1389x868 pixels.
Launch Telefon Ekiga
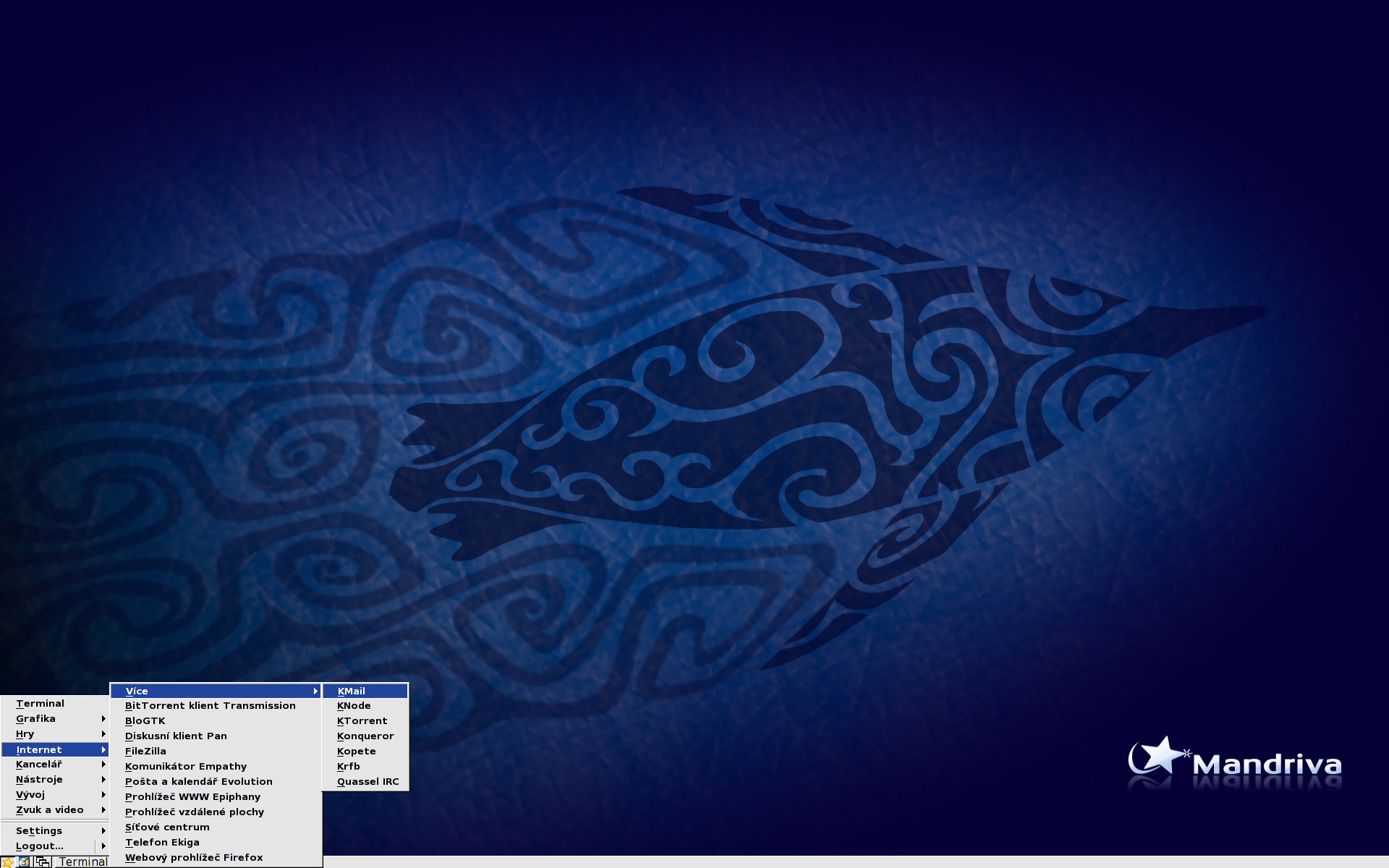click(216, 842)
